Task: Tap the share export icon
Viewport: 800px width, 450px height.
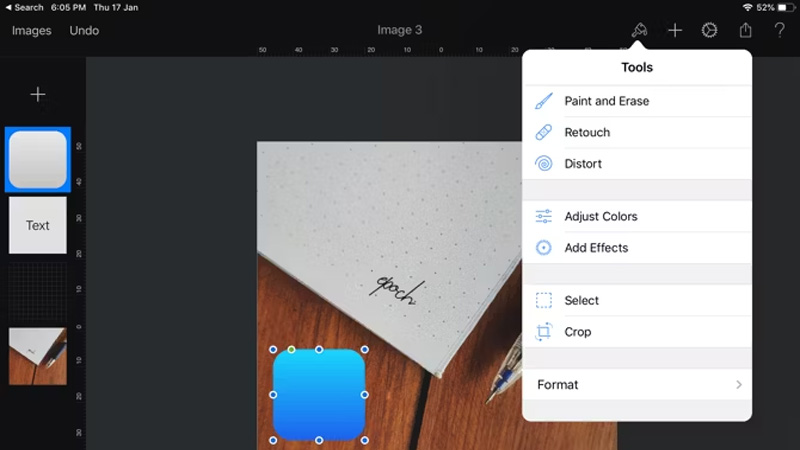Action: (745, 30)
